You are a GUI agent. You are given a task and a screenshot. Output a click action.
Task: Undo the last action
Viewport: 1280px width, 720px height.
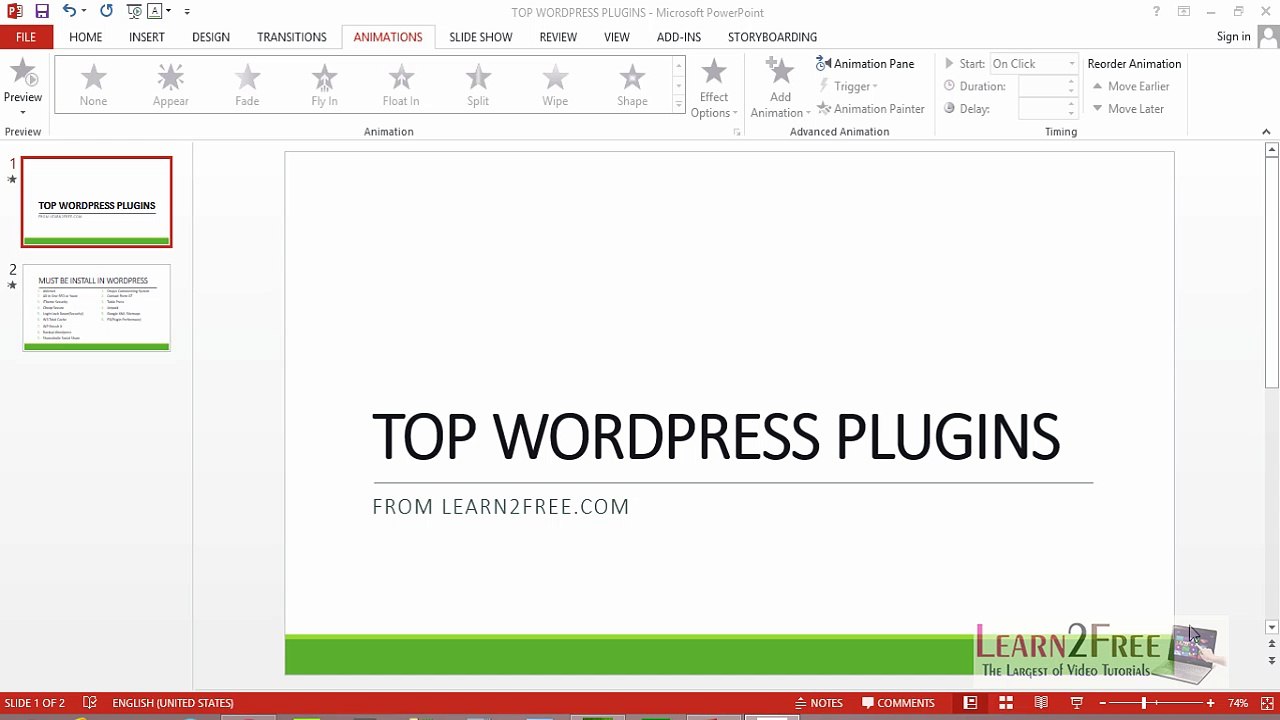(x=69, y=11)
